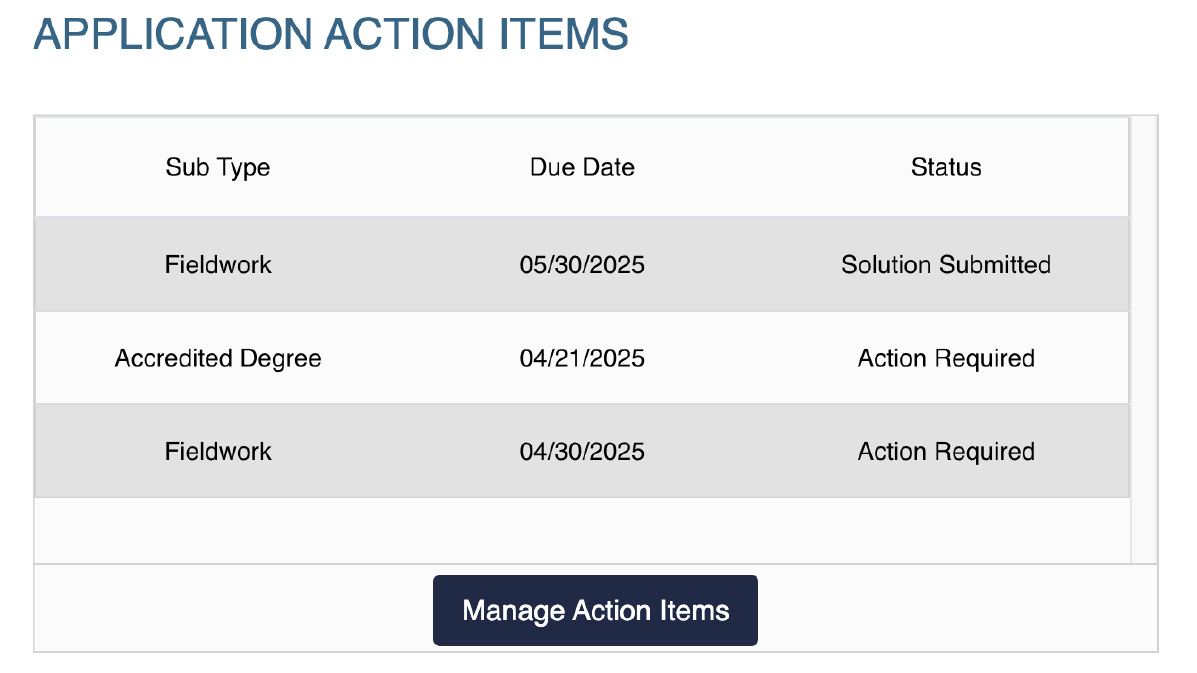1197x673 pixels.
Task: Click the Accredited Degree sub type cell
Action: [x=218, y=359]
